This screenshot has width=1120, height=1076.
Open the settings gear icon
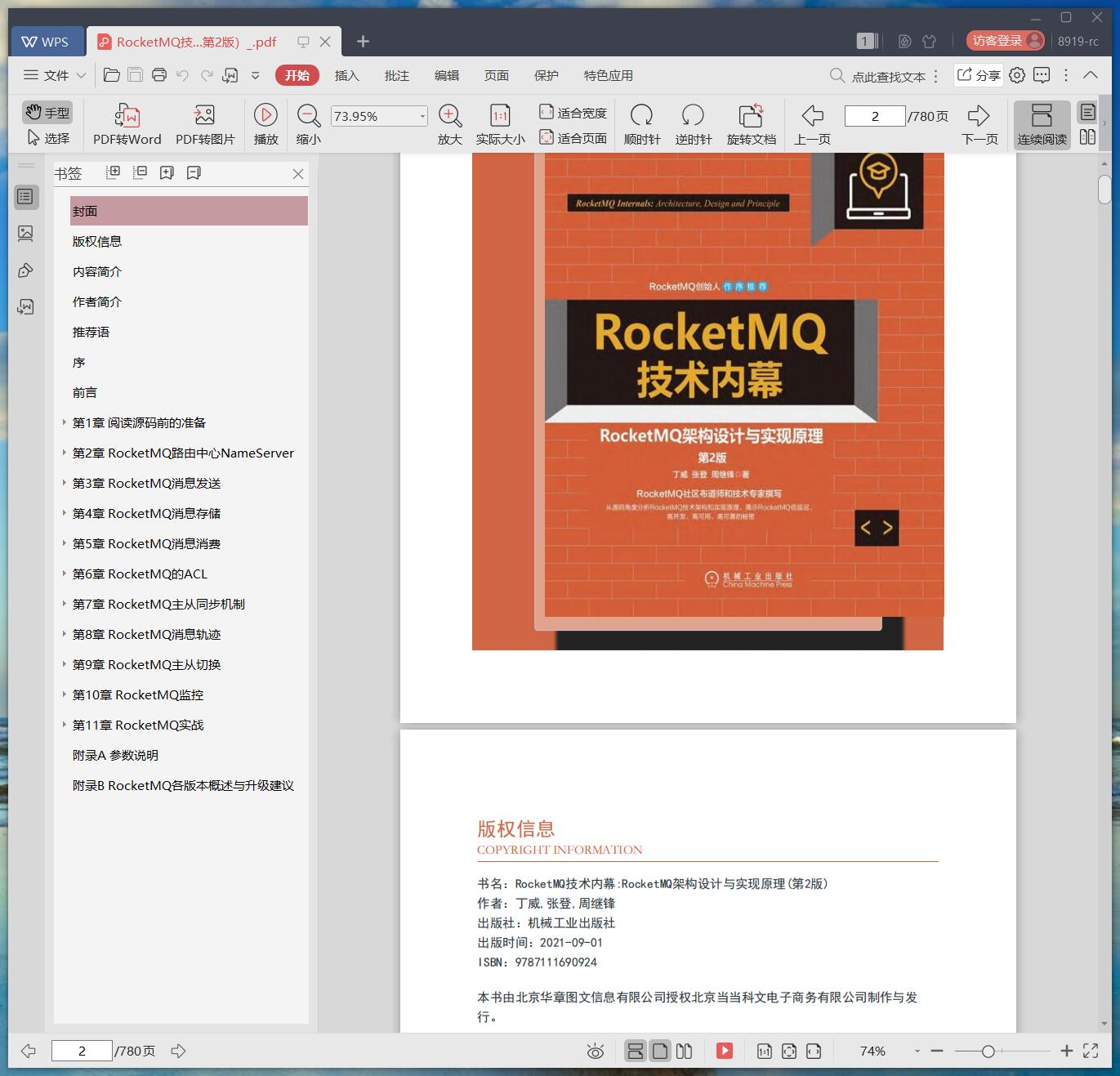point(1017,75)
